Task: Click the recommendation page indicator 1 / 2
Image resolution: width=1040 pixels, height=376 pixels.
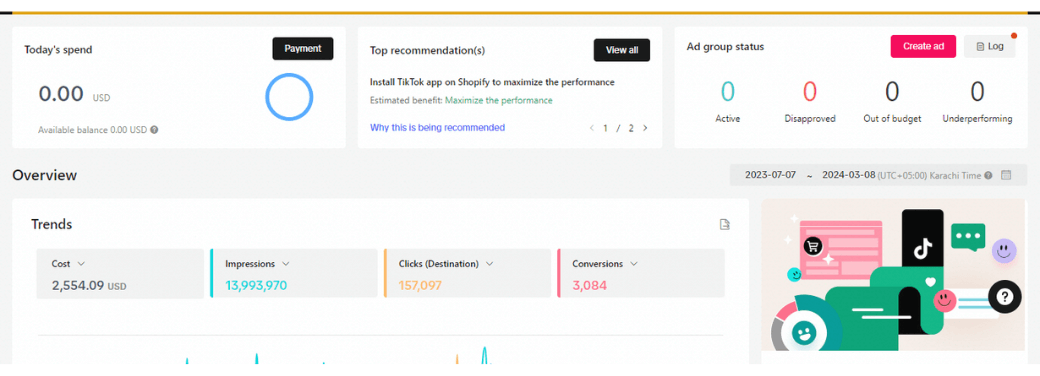Action: pyautogui.click(x=618, y=128)
